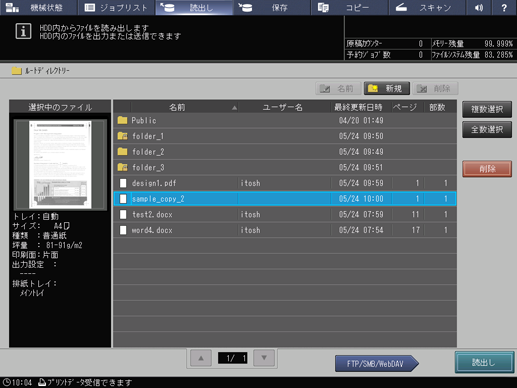
Task: Go to next page with down arrow
Action: pos(264,358)
